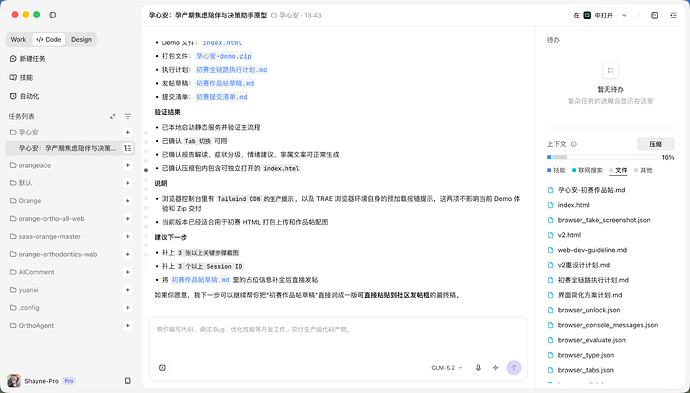690x393 pixels.
Task: Click the empty todo grid icon above 暂无待办
Action: point(610,70)
